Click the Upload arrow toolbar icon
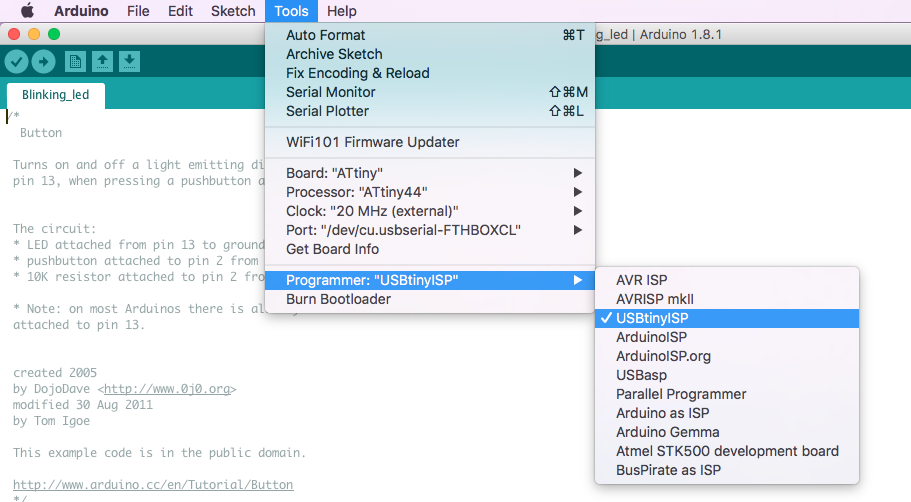Screen dimensions: 911x502 tap(44, 62)
